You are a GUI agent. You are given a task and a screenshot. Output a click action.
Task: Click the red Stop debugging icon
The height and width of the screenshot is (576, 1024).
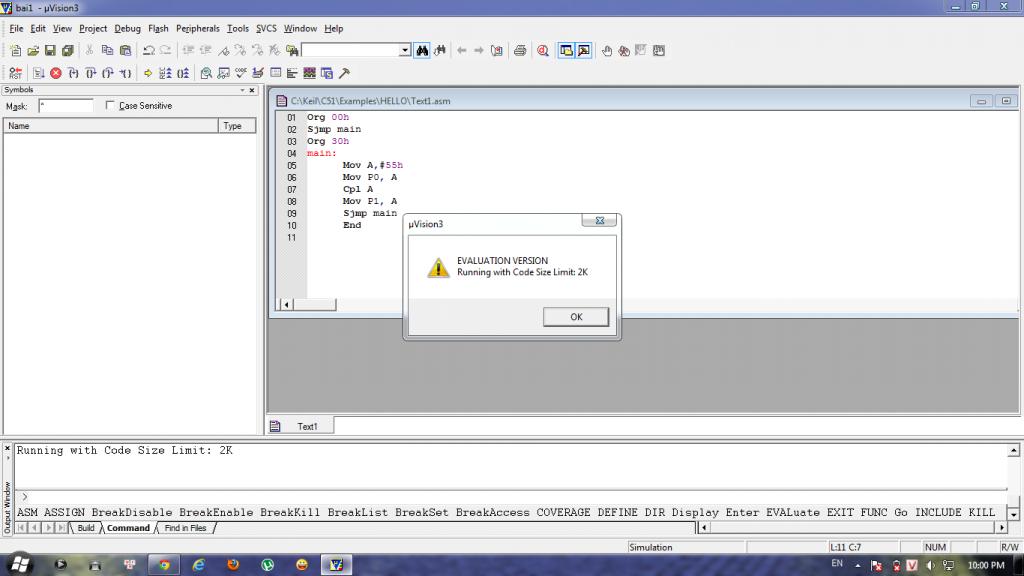tap(56, 73)
